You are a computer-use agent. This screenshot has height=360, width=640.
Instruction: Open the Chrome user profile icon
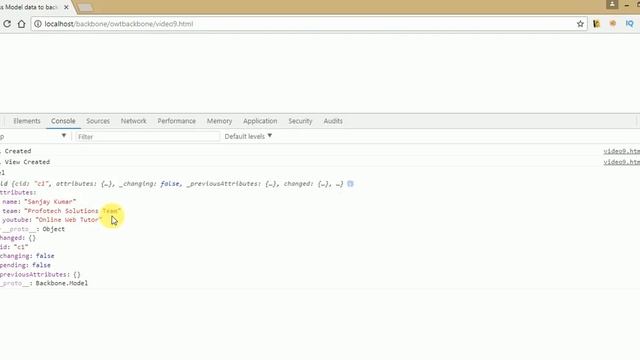coord(612,4)
